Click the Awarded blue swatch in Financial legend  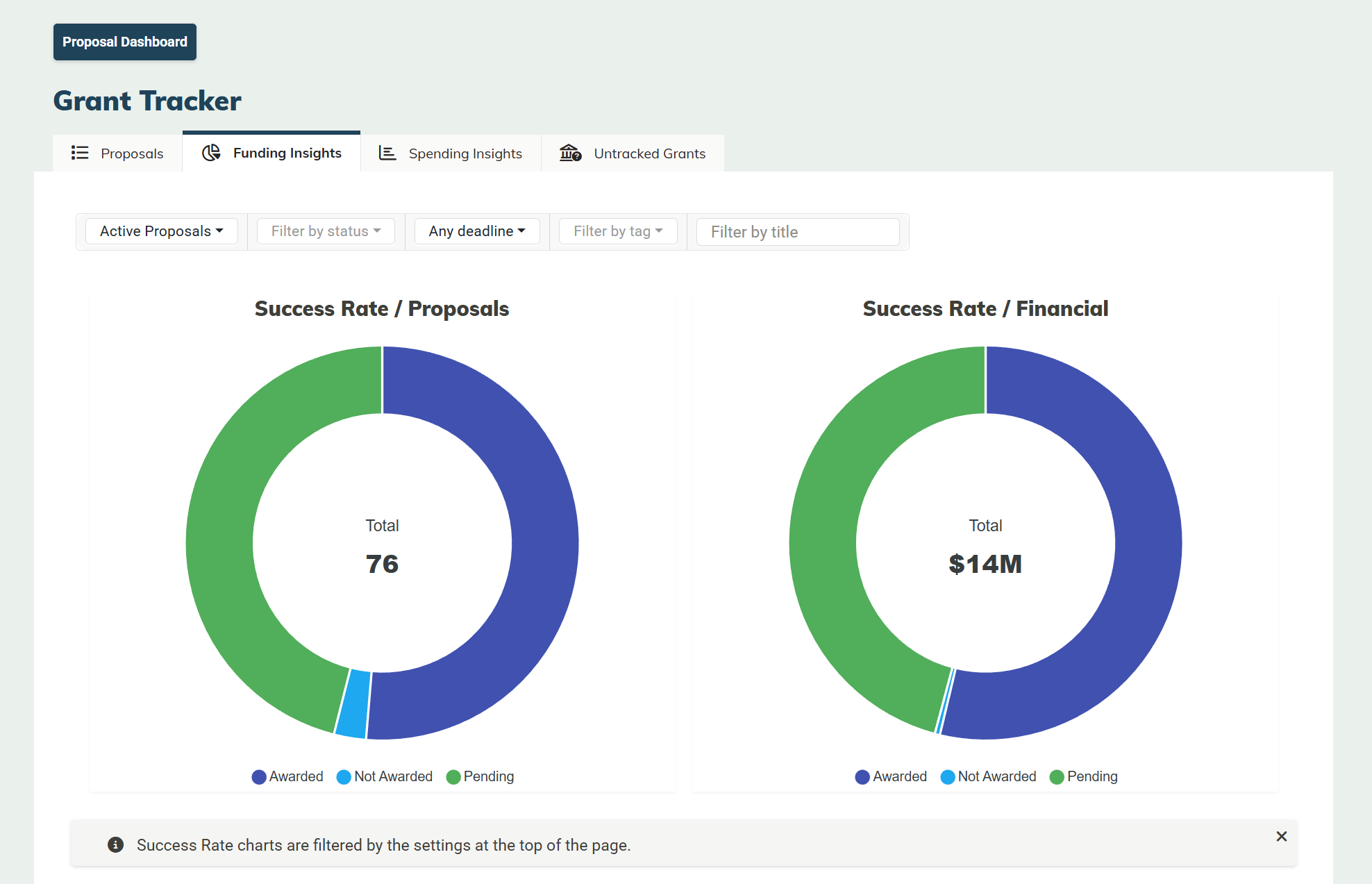(862, 777)
